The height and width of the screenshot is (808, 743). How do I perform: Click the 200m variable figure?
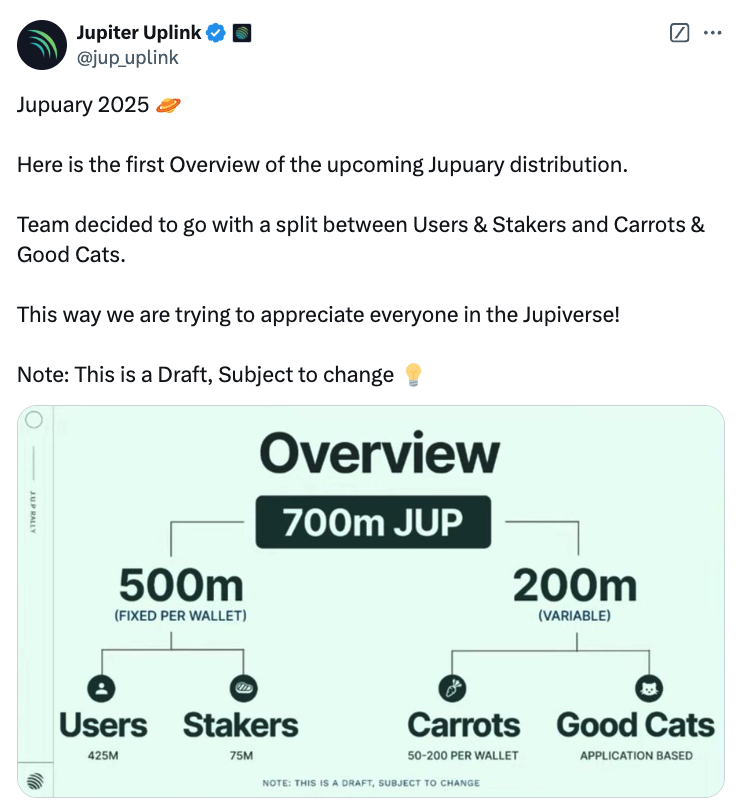[573, 586]
